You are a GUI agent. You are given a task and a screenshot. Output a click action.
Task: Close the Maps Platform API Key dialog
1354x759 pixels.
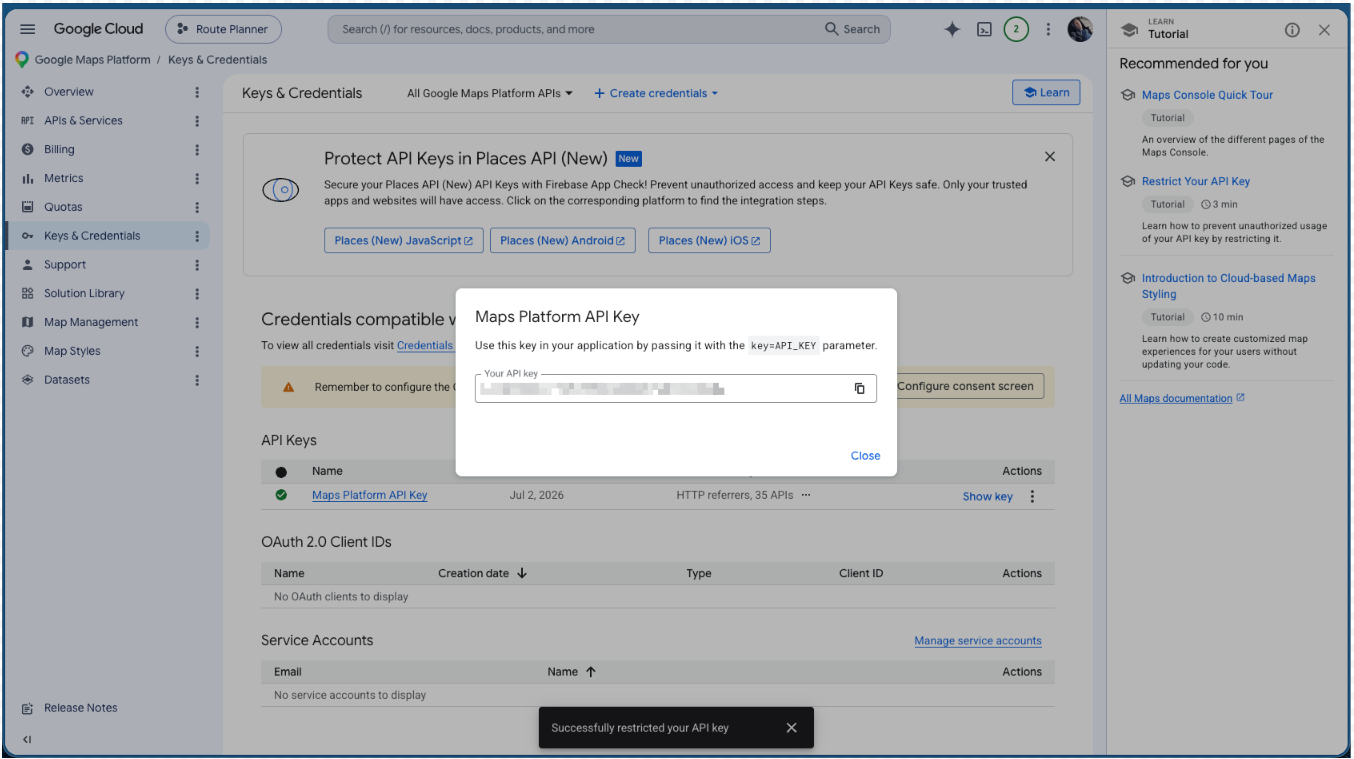point(865,456)
